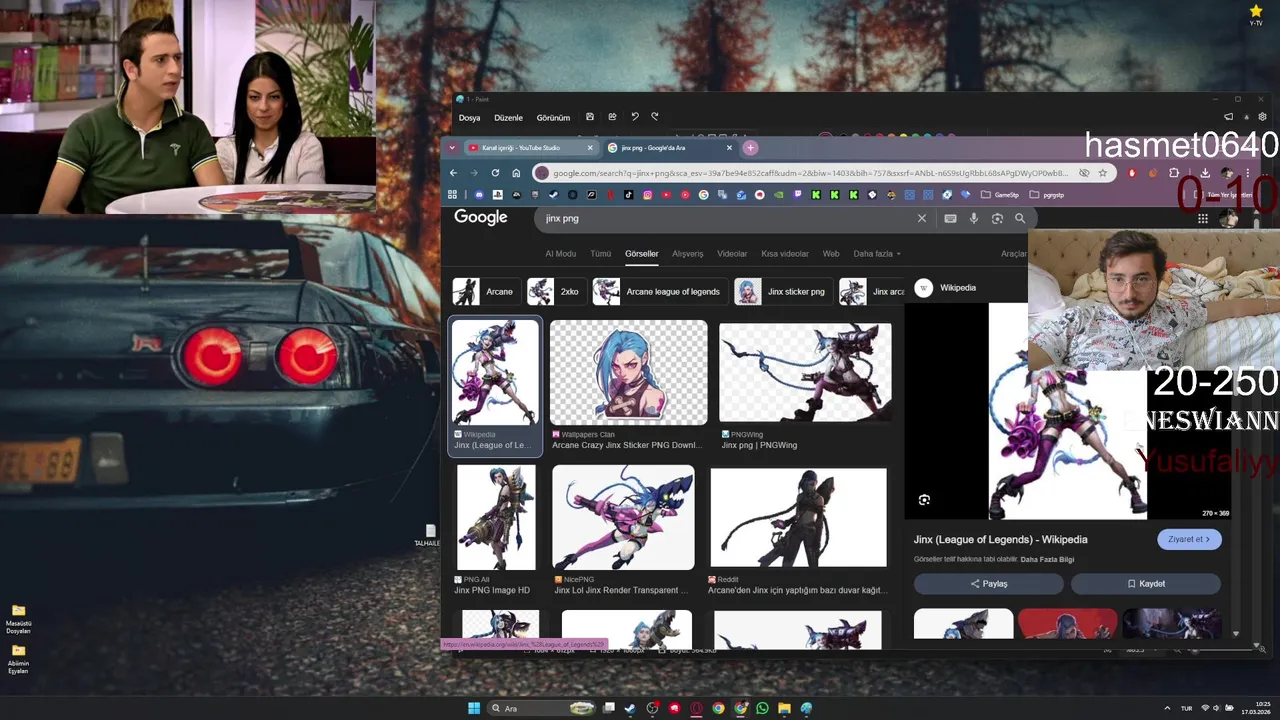Open WhatsApp from the taskbar
The image size is (1280, 720).
coord(762,708)
